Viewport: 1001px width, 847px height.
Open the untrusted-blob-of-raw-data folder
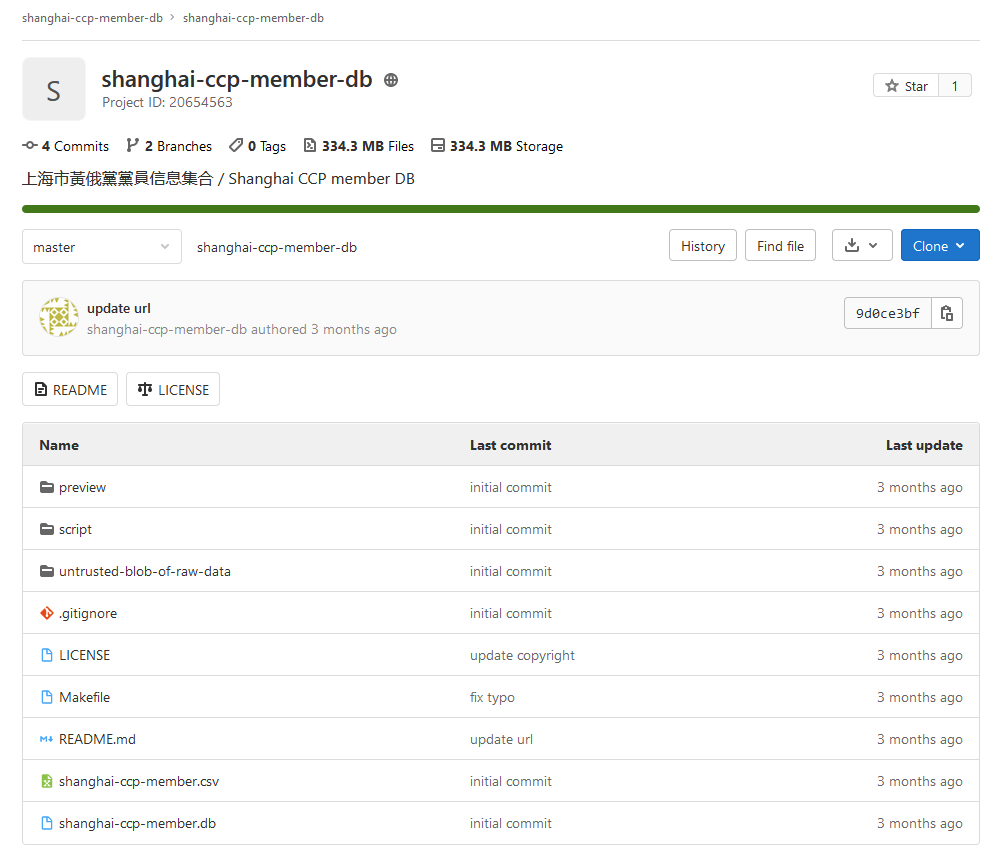point(145,571)
